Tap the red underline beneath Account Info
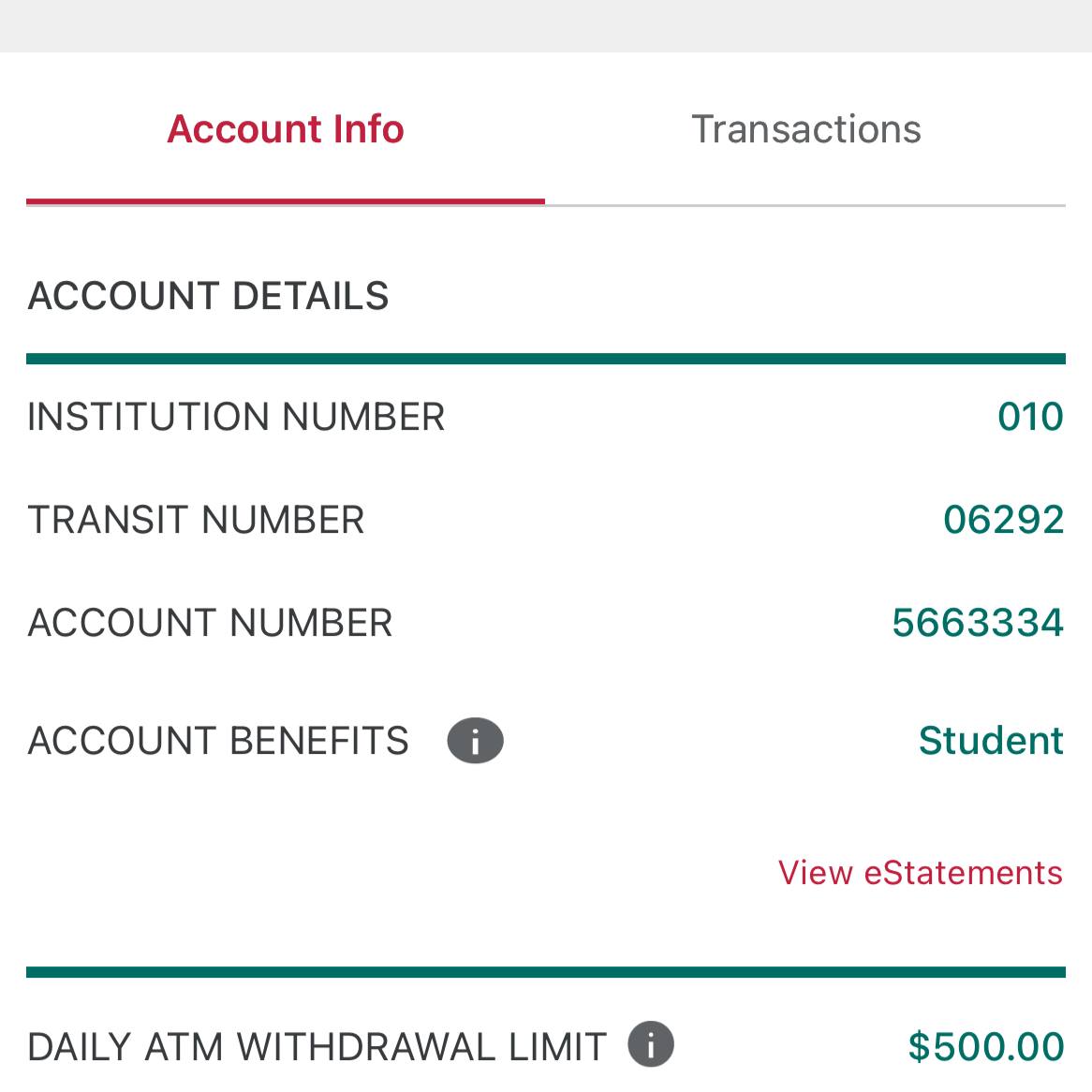 (x=286, y=201)
